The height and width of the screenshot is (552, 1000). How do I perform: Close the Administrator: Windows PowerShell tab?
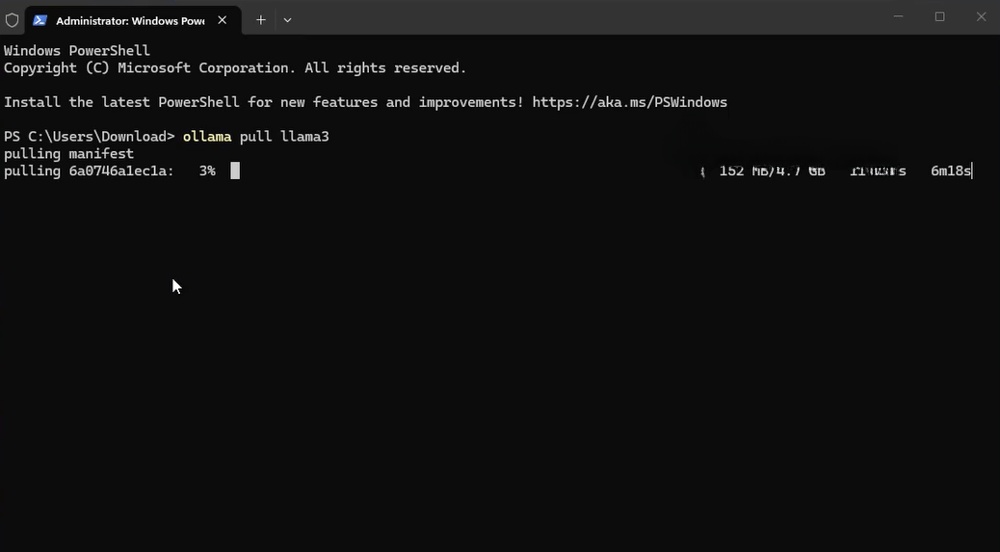(x=222, y=20)
